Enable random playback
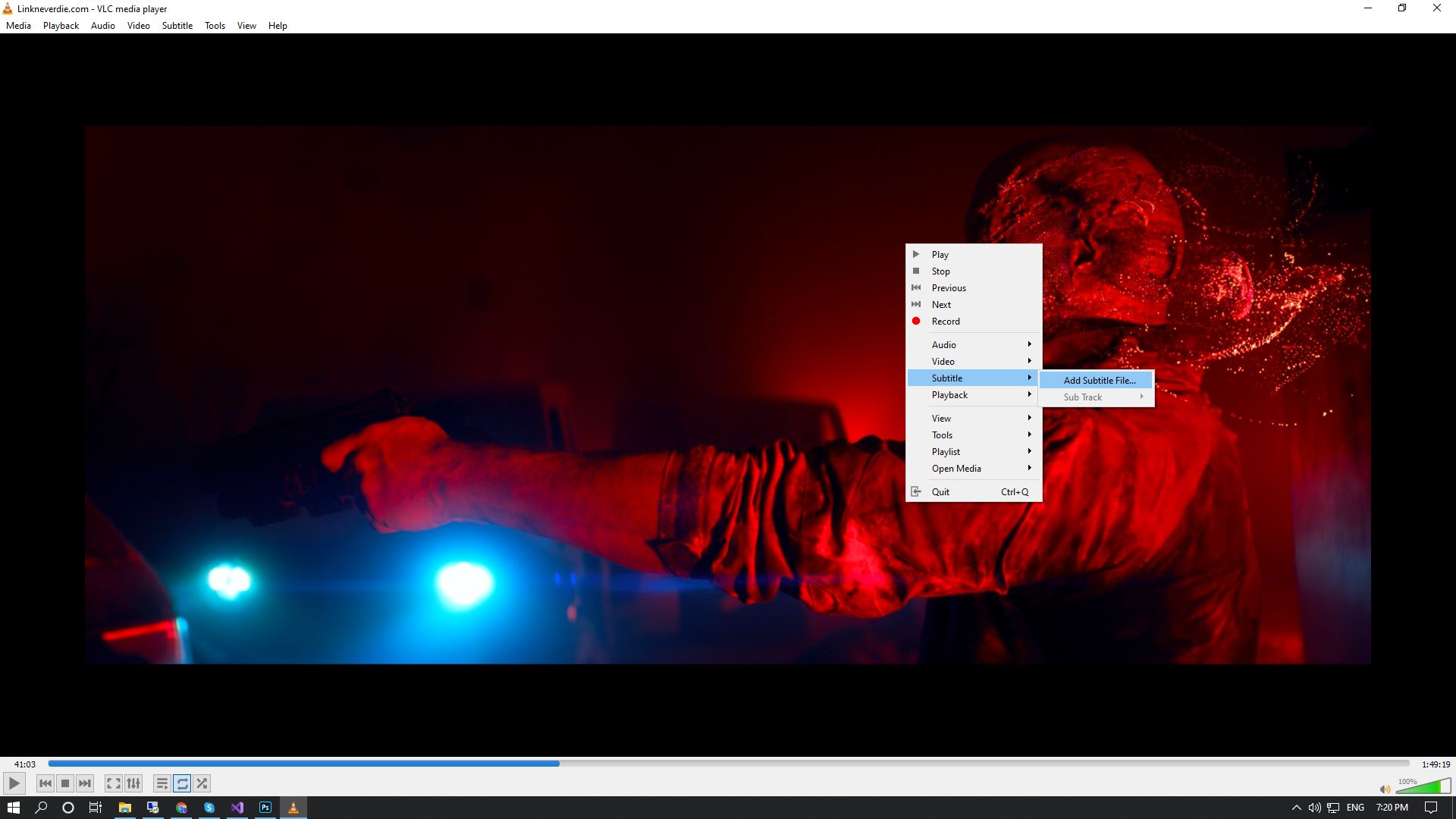Viewport: 1456px width, 819px height. [202, 783]
